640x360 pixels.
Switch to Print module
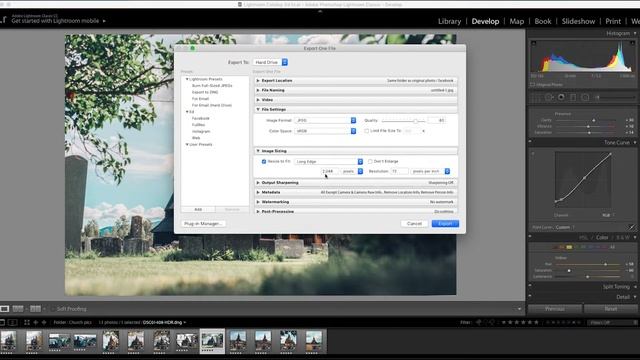click(613, 21)
